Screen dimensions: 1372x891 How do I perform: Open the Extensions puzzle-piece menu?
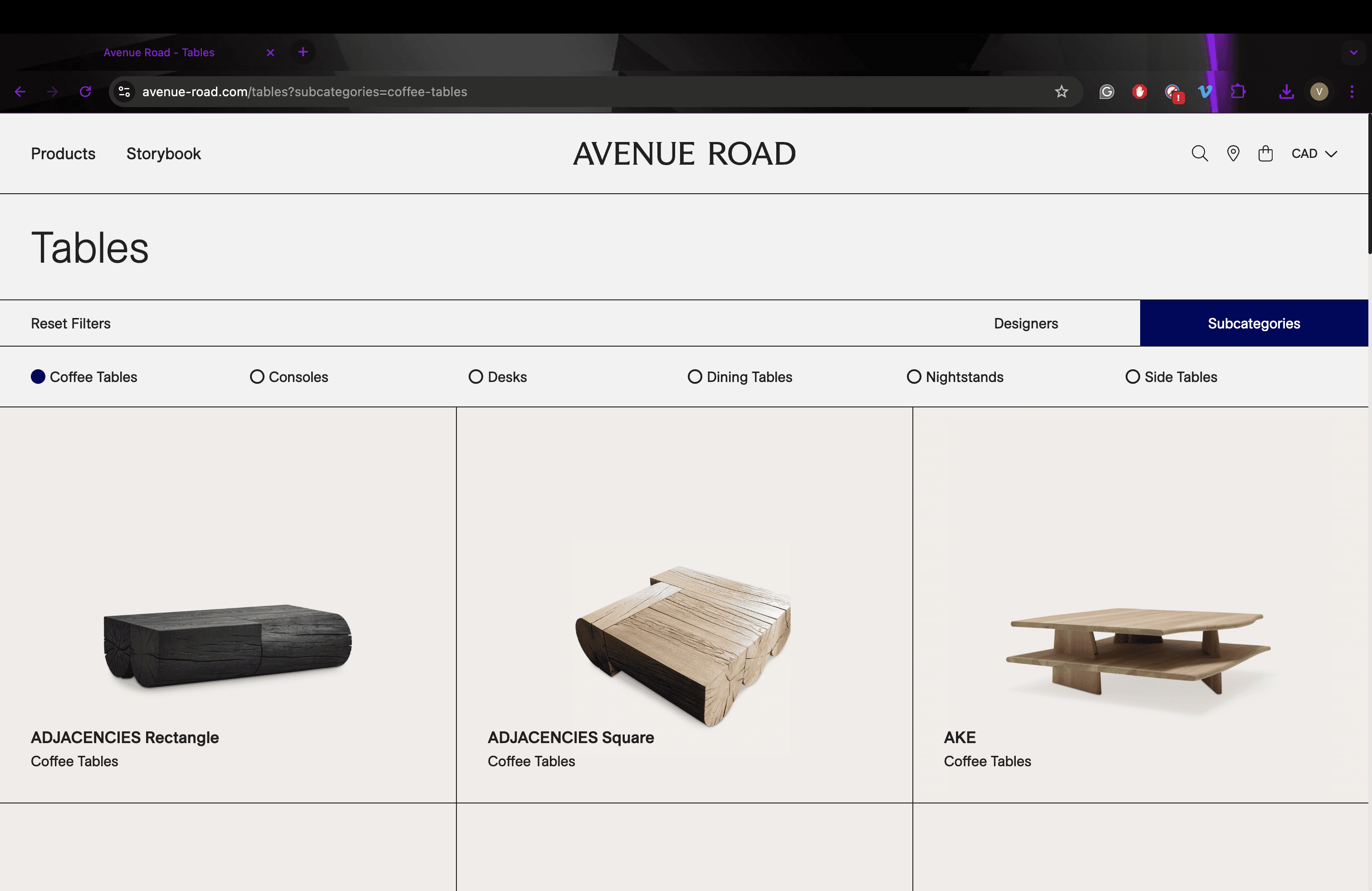pos(1238,92)
